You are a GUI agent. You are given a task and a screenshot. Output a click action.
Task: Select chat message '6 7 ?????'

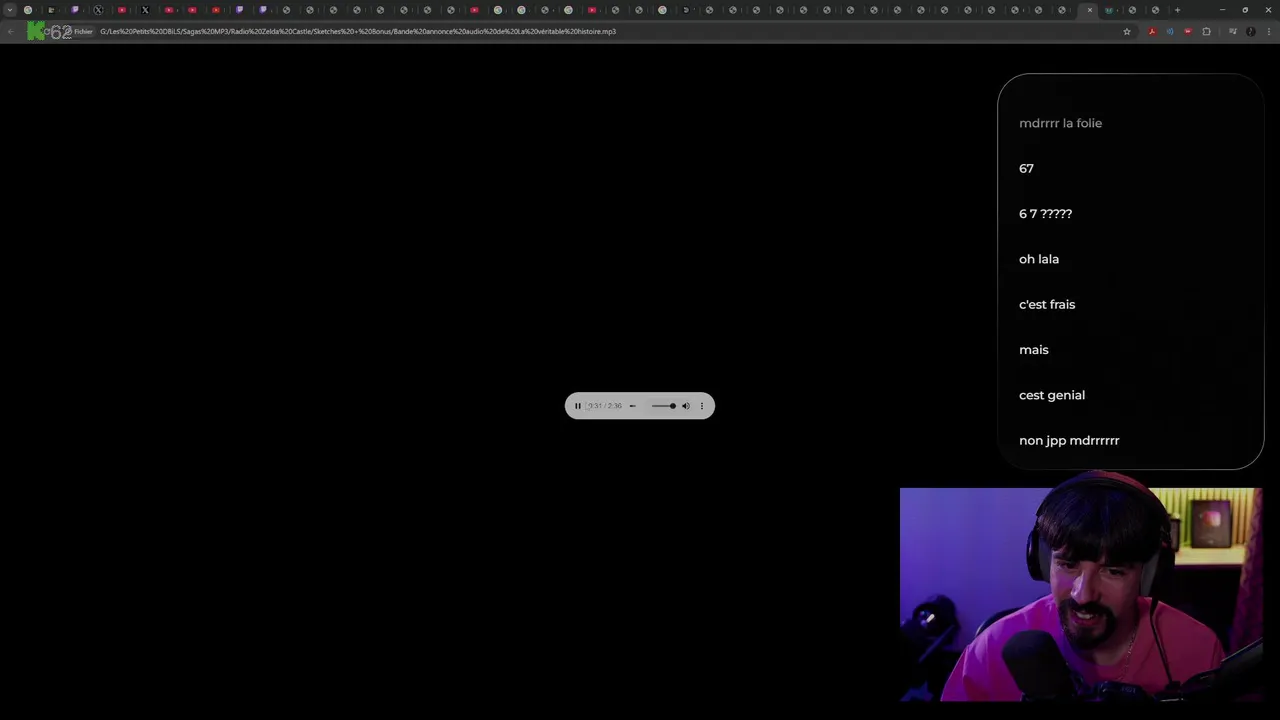tap(1045, 214)
